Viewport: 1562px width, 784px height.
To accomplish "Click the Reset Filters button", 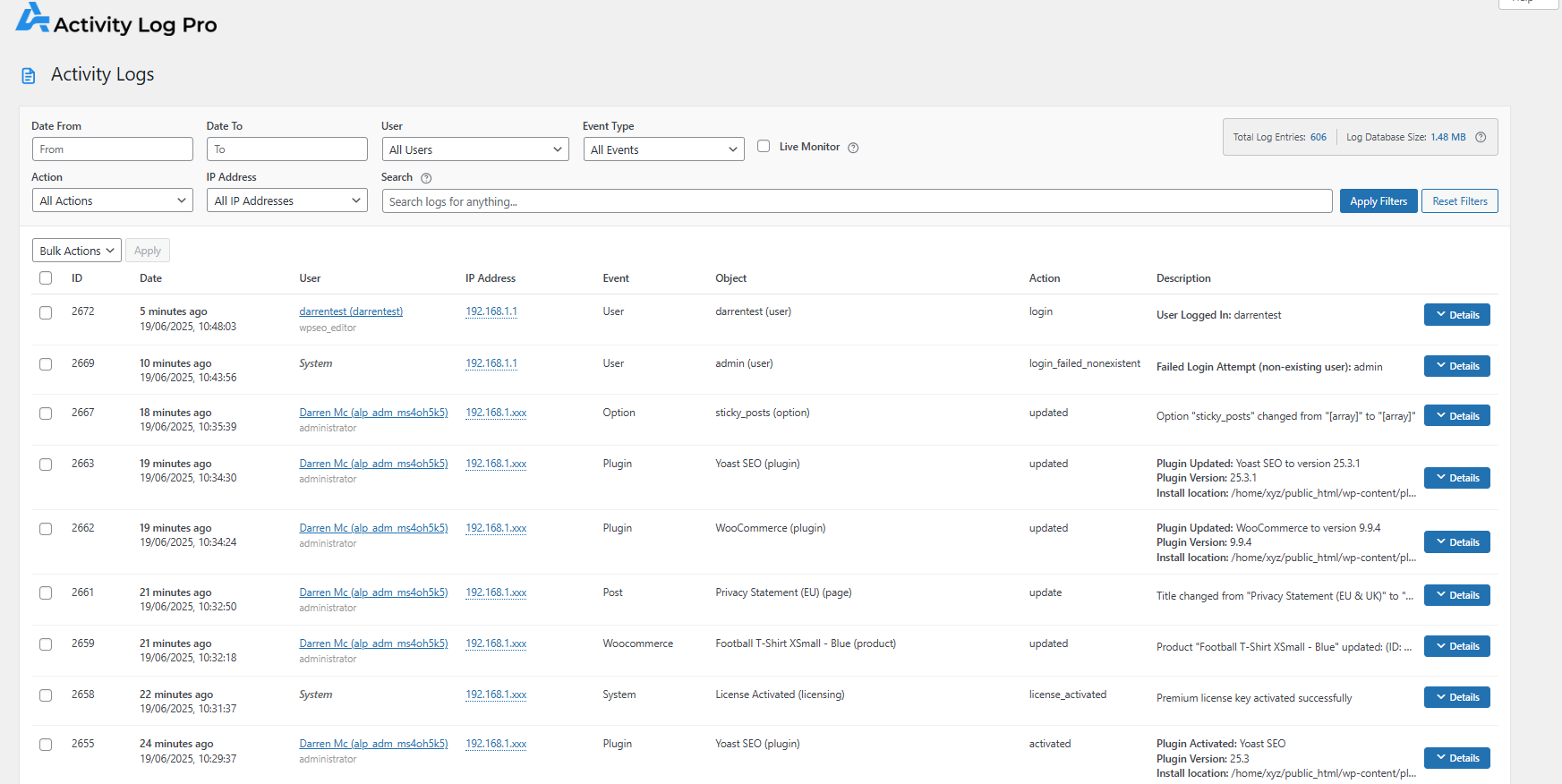I will pyautogui.click(x=1459, y=201).
